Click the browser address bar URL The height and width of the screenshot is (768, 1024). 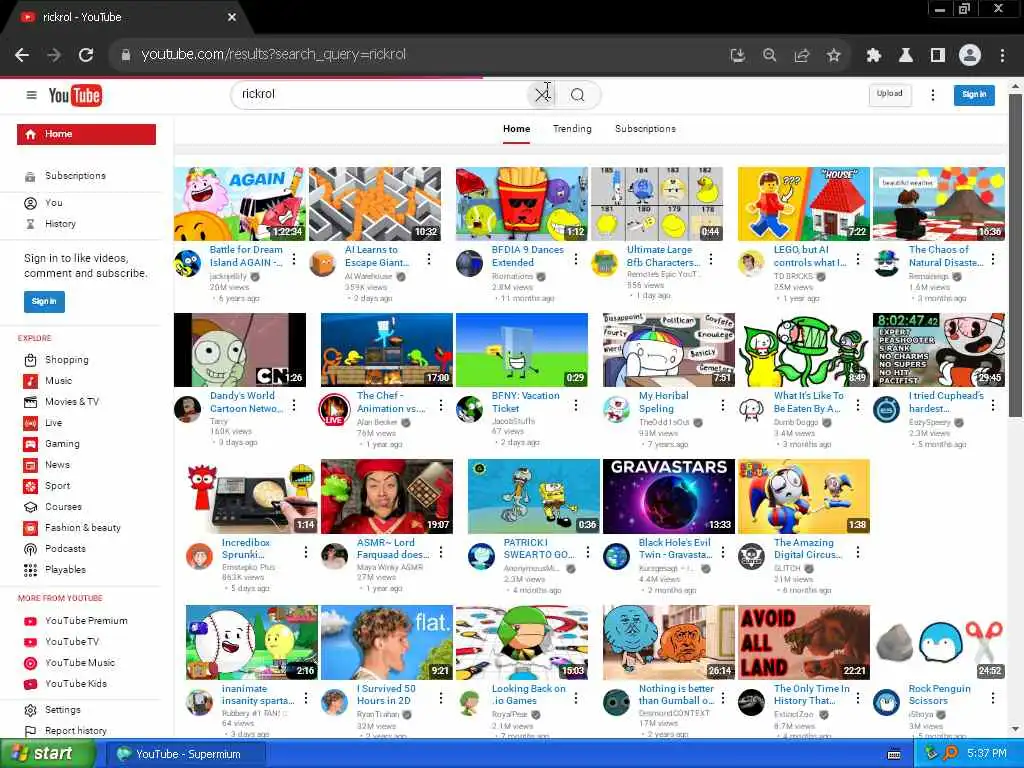(x=274, y=55)
